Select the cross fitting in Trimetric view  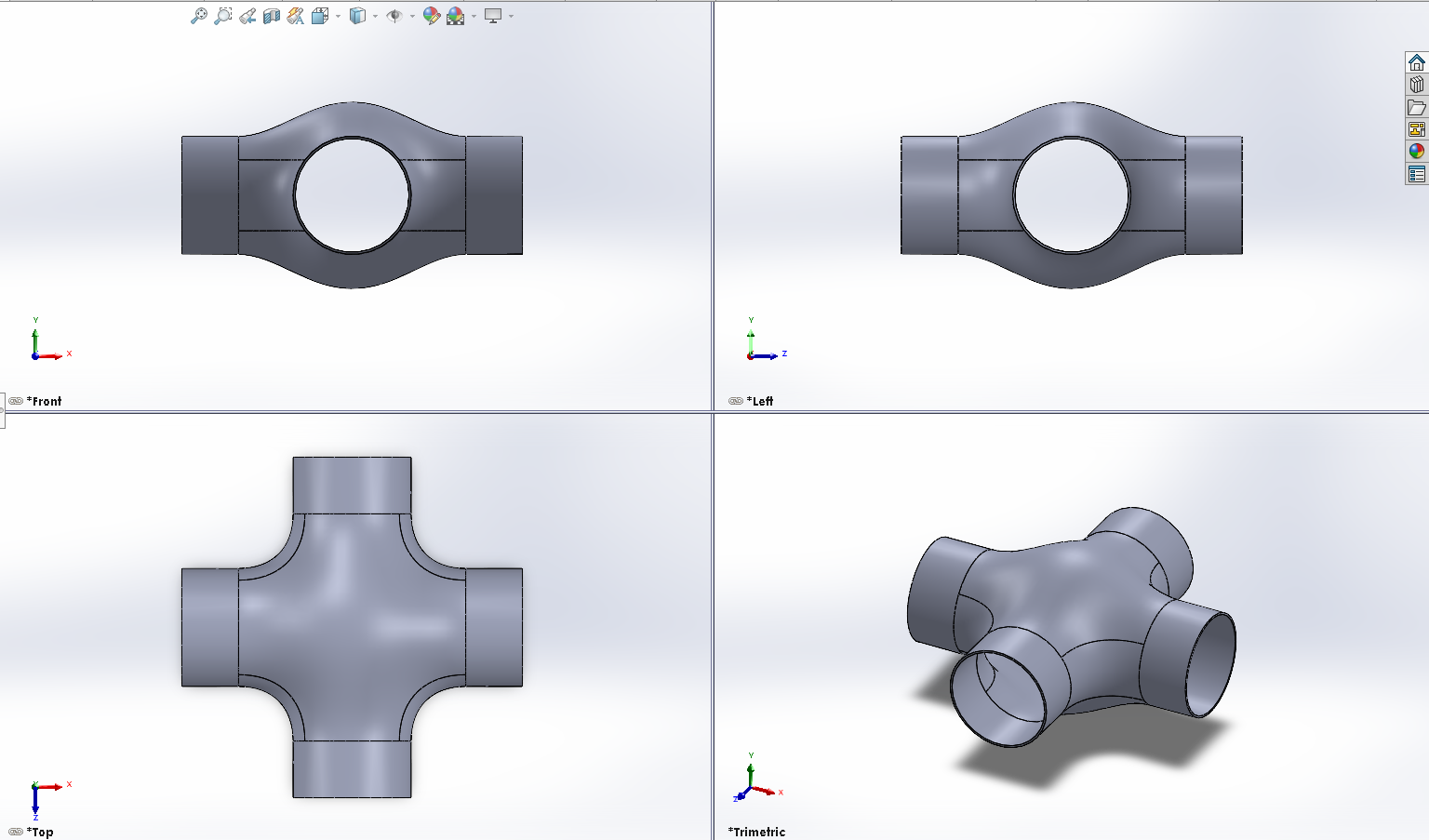[x=1072, y=625]
